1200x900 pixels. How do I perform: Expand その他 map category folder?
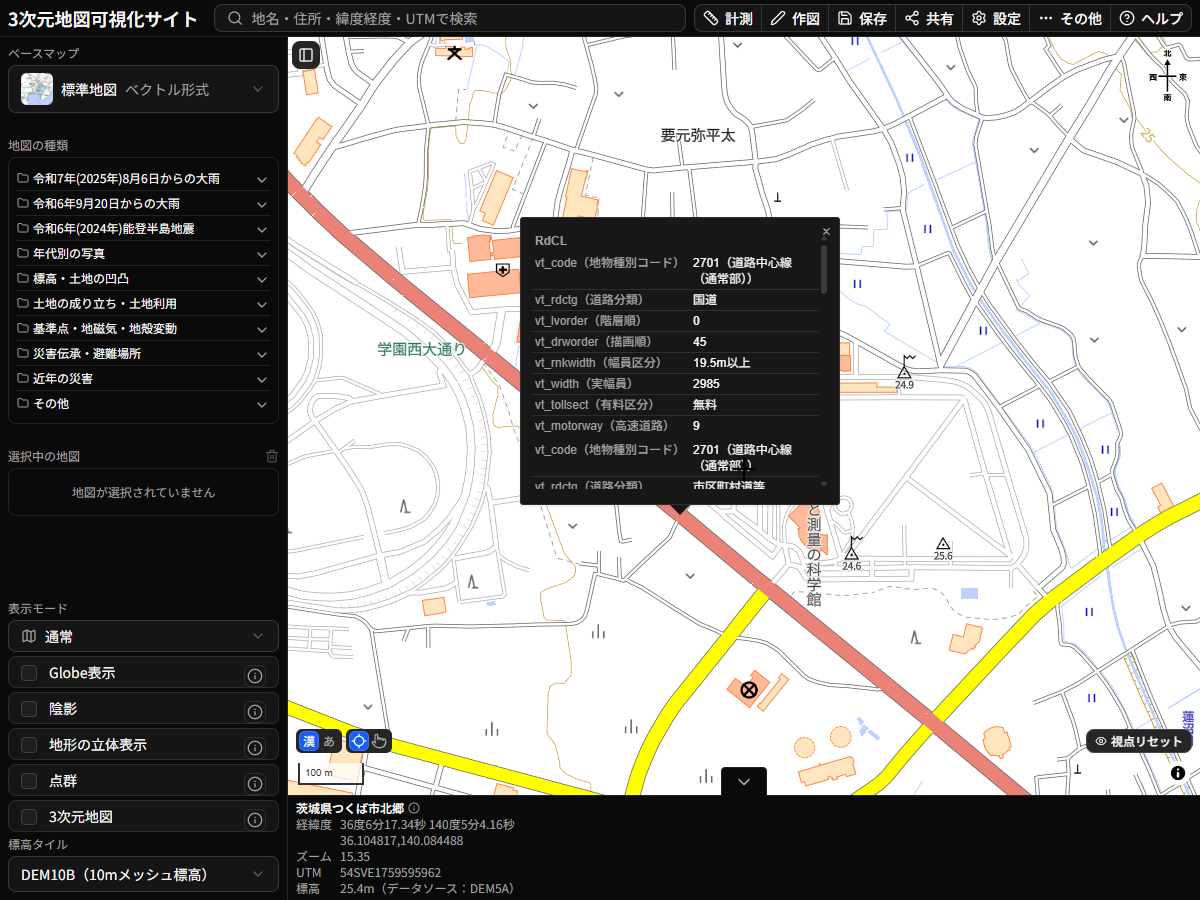[143, 404]
